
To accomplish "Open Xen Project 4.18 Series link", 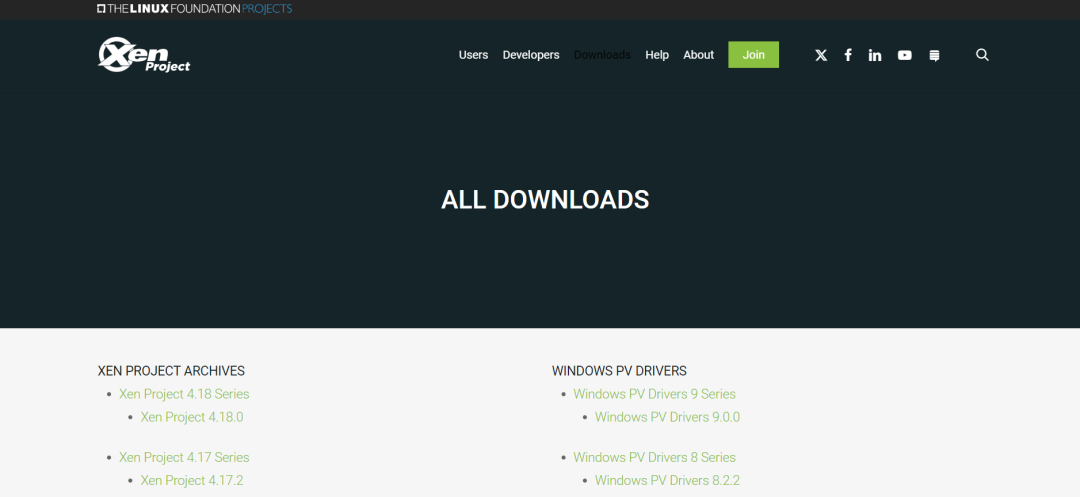I will click(184, 394).
